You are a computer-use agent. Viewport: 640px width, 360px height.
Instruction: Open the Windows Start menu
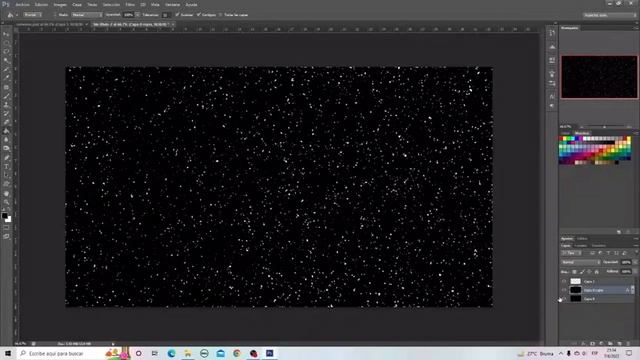7,353
